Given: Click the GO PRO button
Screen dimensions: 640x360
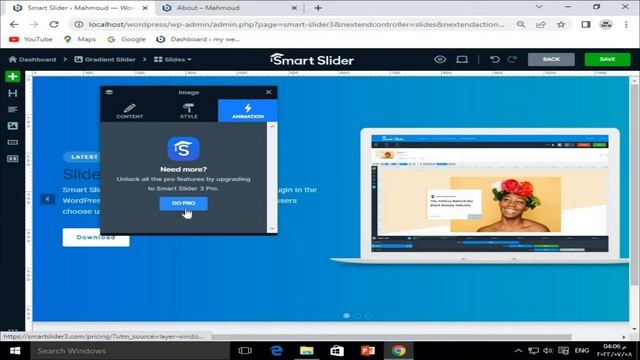Looking at the screenshot, I should [x=183, y=203].
